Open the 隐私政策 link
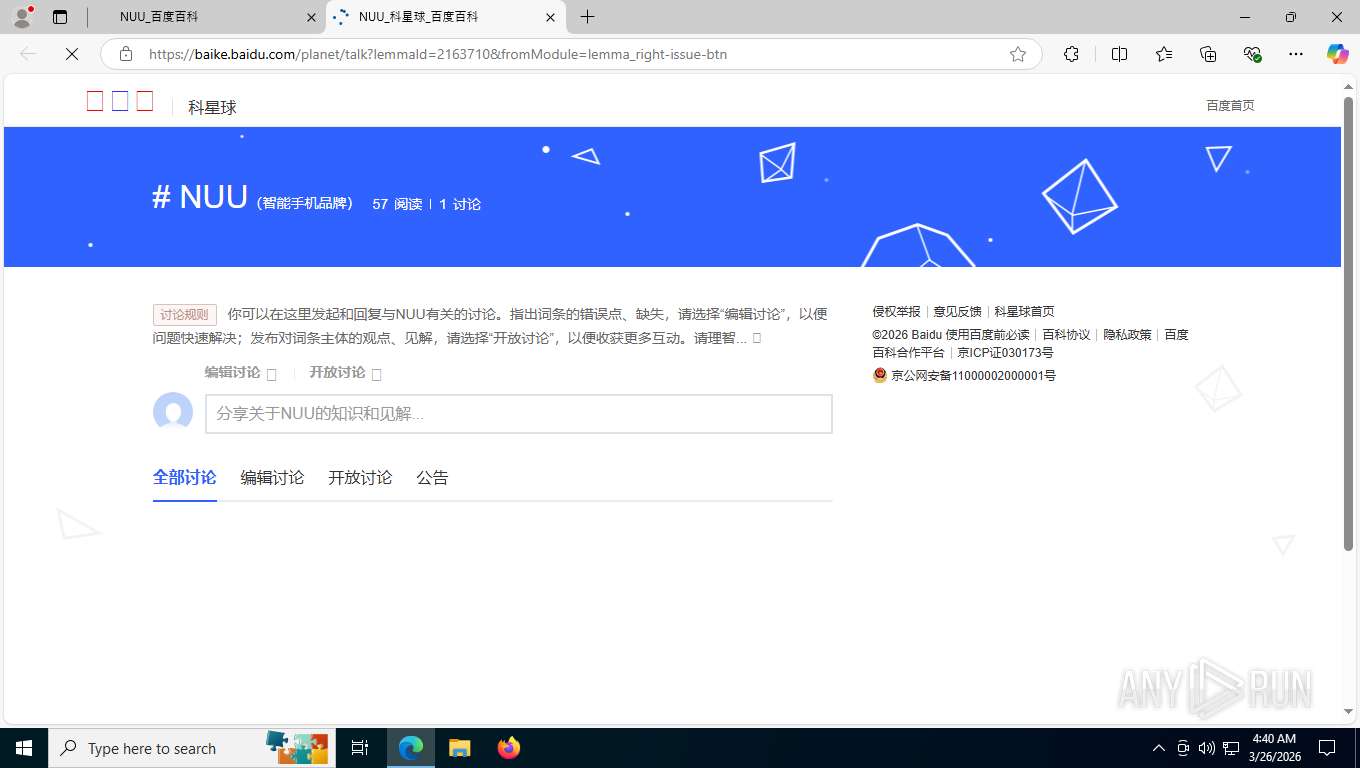The height and width of the screenshot is (768, 1360). 1127,335
